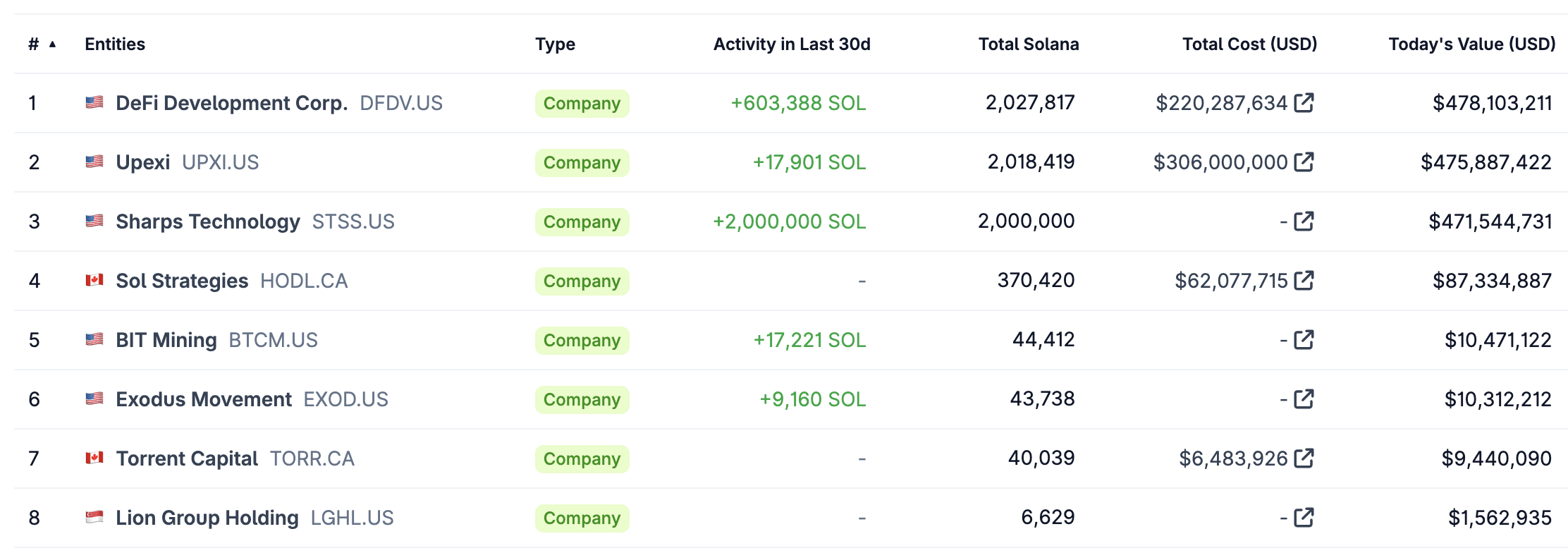Screen dimensions: 1568x553
Task: Click the US flag beside DeFi Development Corp.
Action: pos(94,103)
